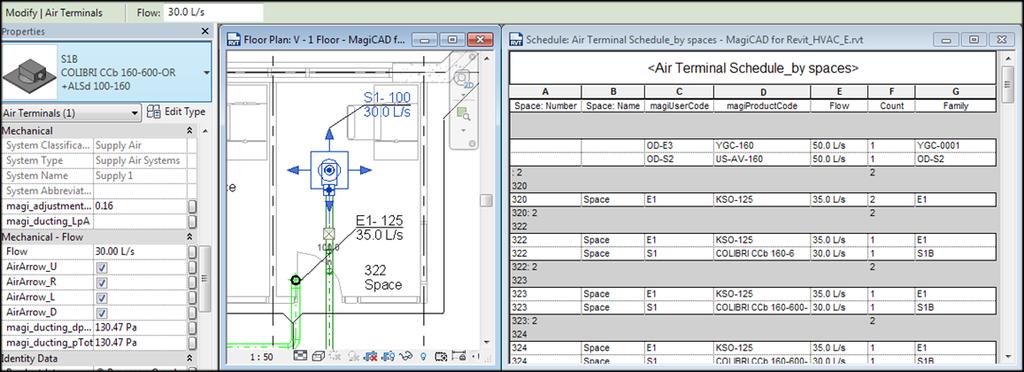Click the up air arrow on selected terminal
The width and height of the screenshot is (1024, 372).
click(329, 134)
